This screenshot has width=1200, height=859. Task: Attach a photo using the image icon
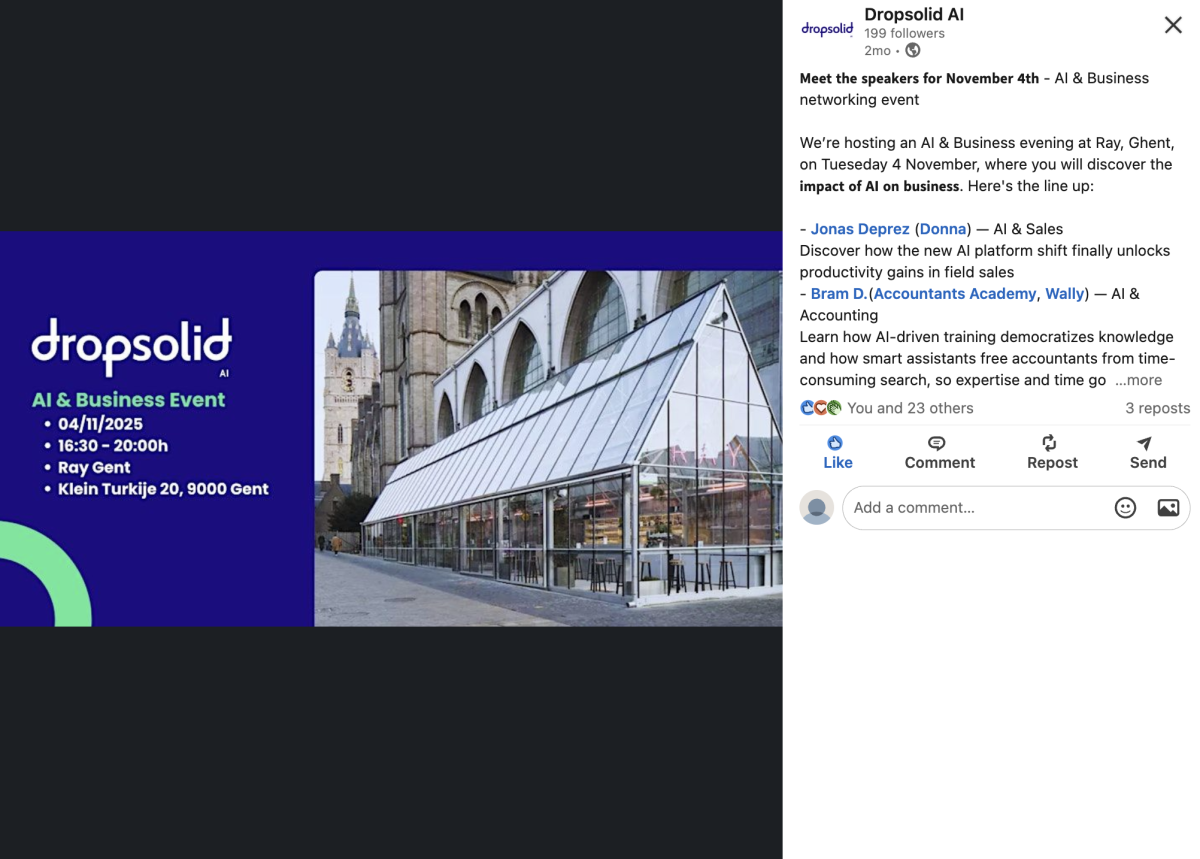tap(1168, 508)
